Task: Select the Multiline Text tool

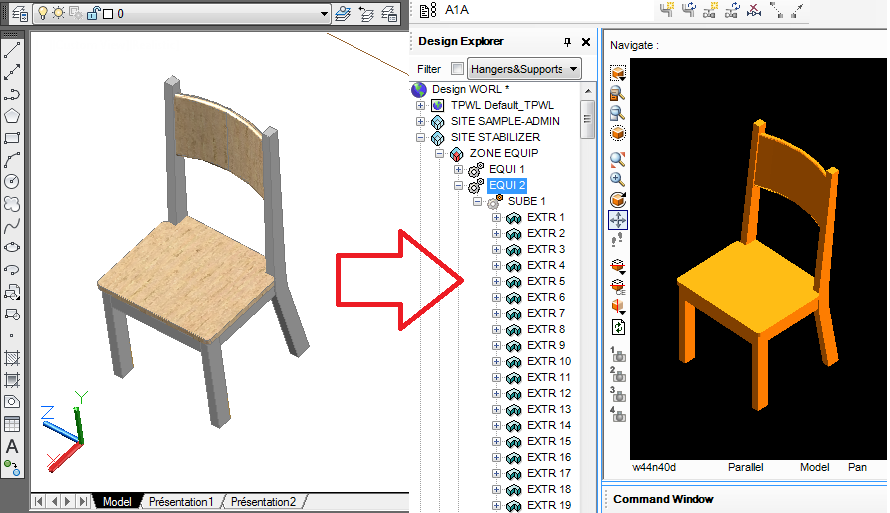Action: coord(12,446)
